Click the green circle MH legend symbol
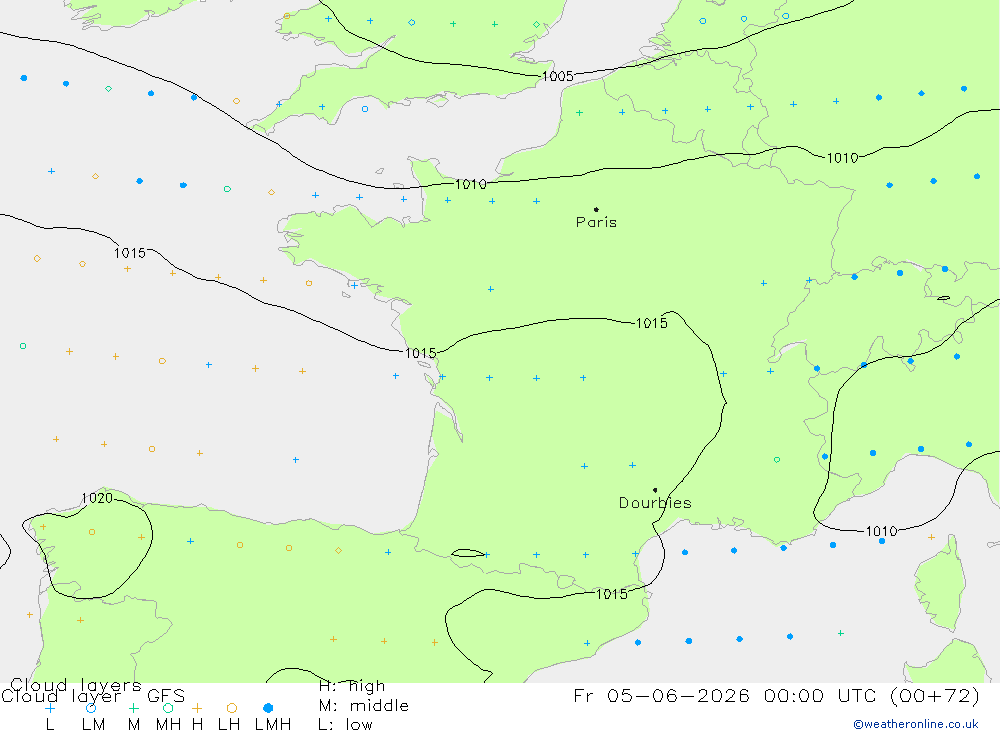Image resolution: width=1000 pixels, height=733 pixels. coord(168,708)
